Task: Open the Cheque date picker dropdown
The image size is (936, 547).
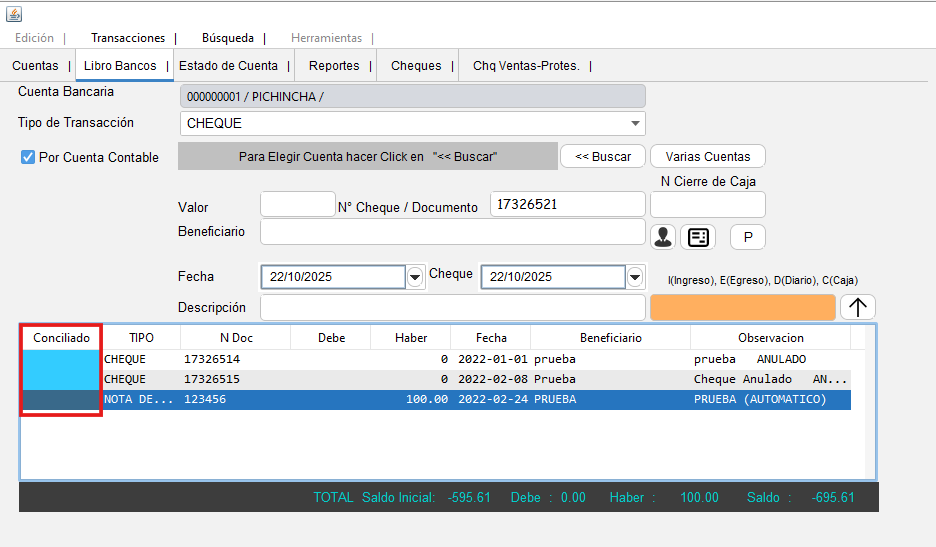Action: 635,277
